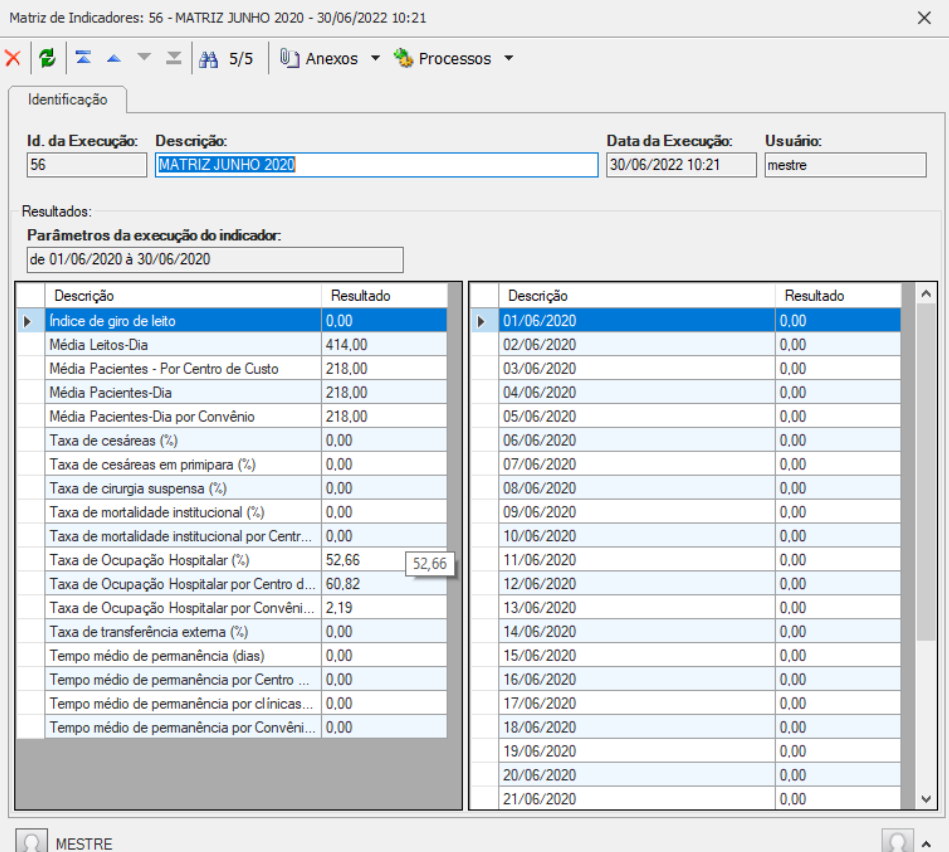Click the Anexos paperclip icon

289,58
